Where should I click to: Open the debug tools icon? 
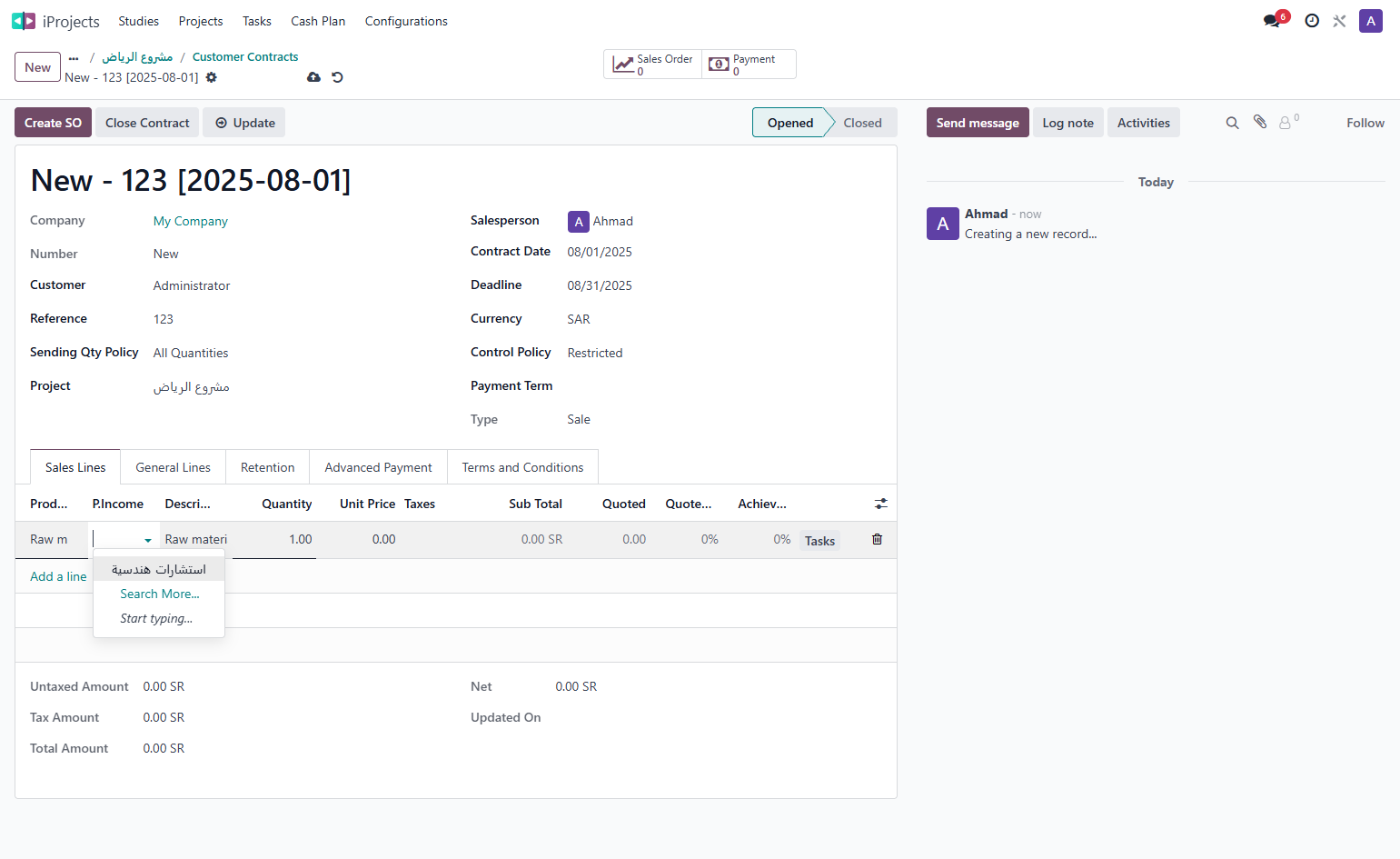coord(1339,21)
